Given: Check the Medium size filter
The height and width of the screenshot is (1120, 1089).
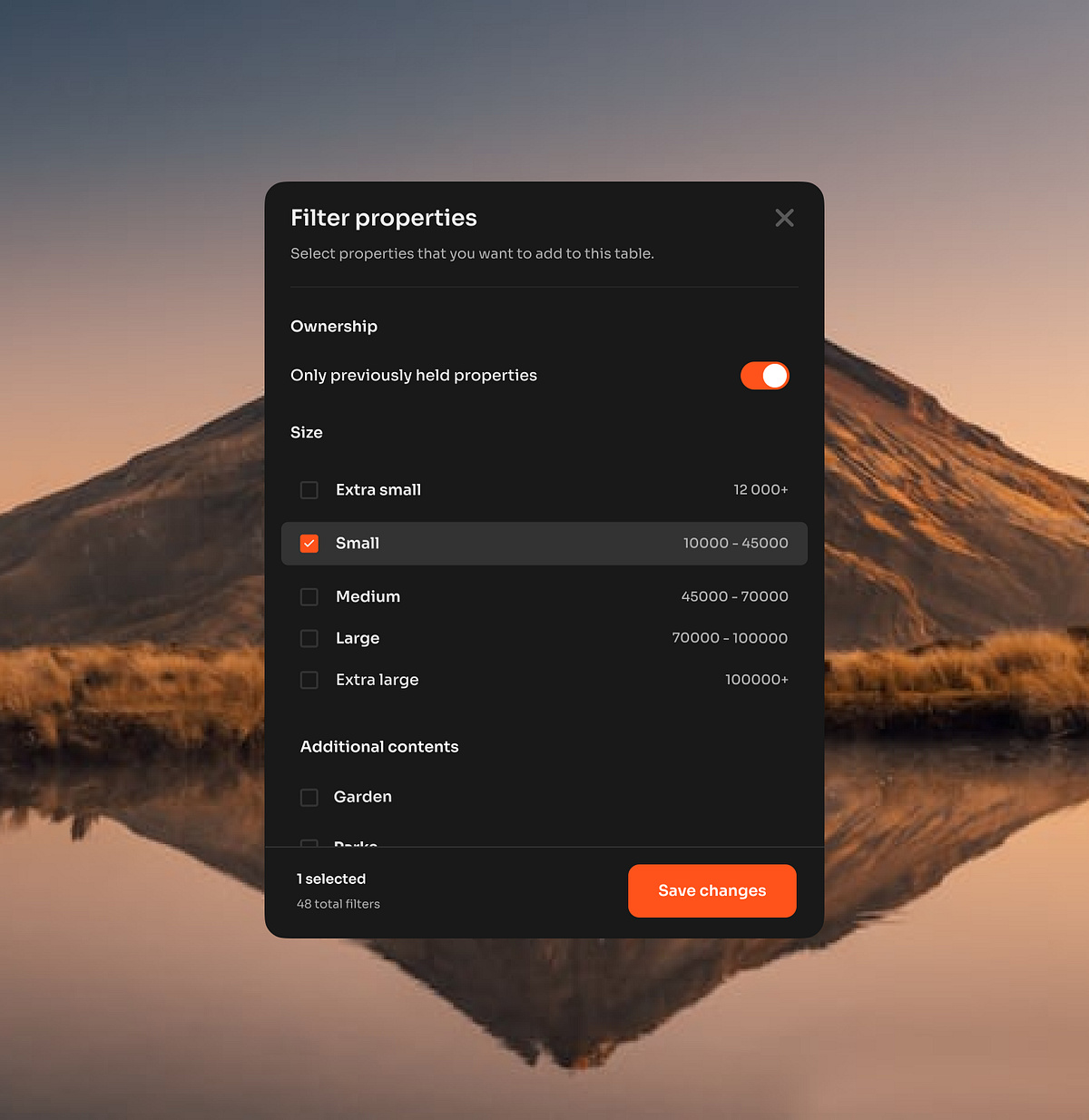Looking at the screenshot, I should click(x=309, y=596).
